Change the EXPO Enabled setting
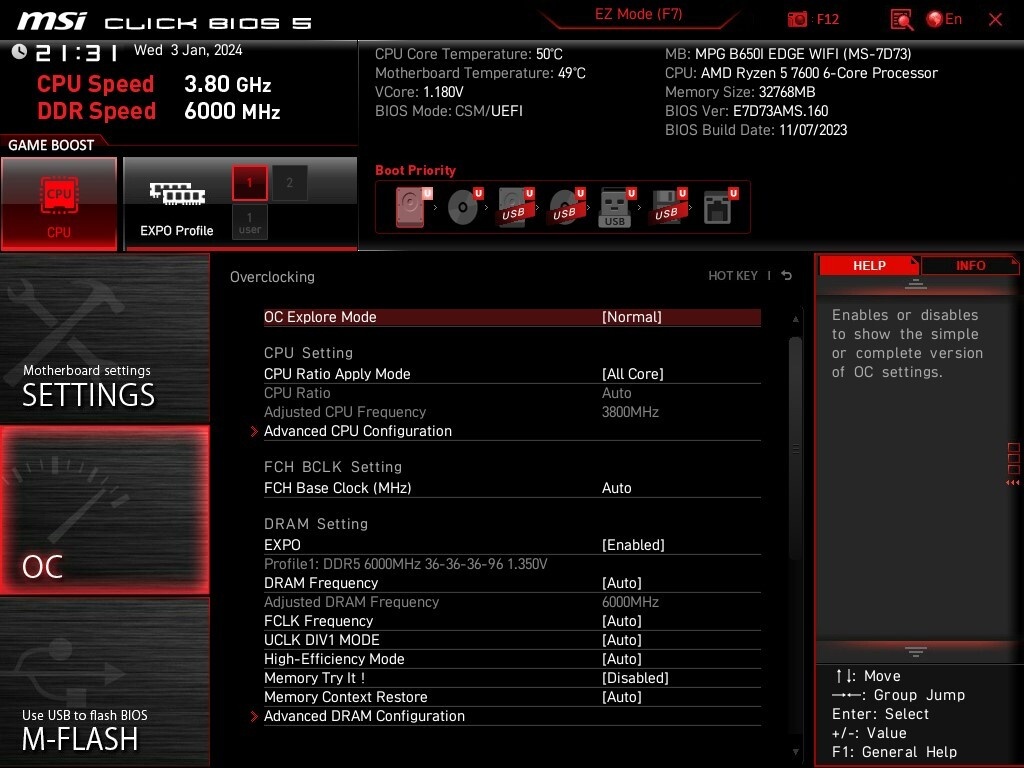 [633, 545]
